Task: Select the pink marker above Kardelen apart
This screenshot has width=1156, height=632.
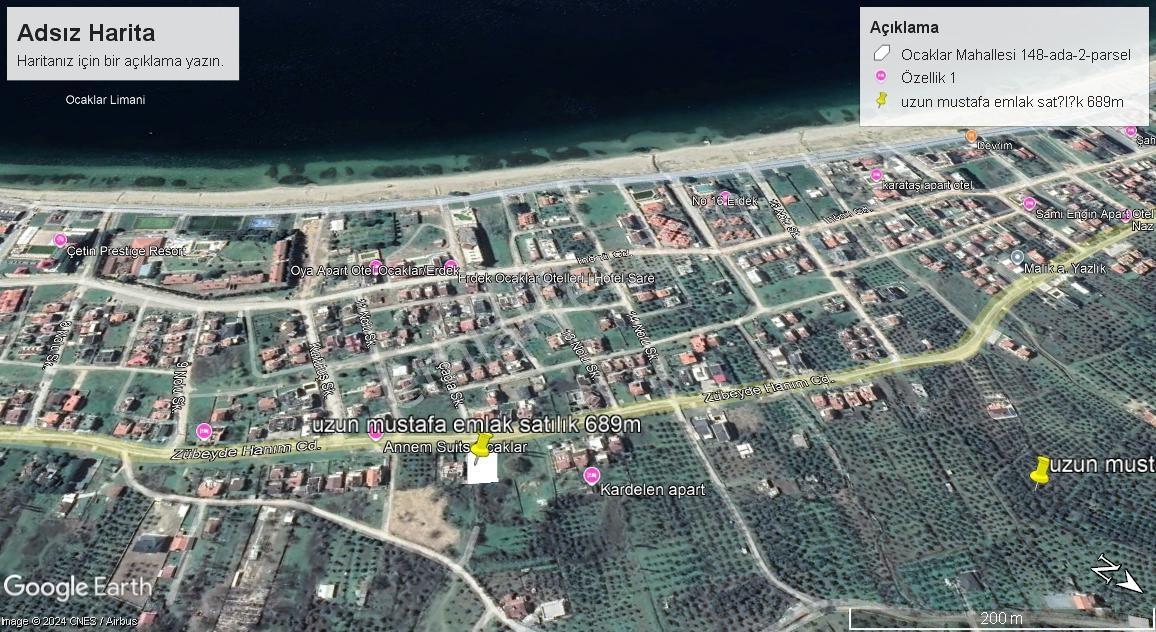Action: (591, 476)
